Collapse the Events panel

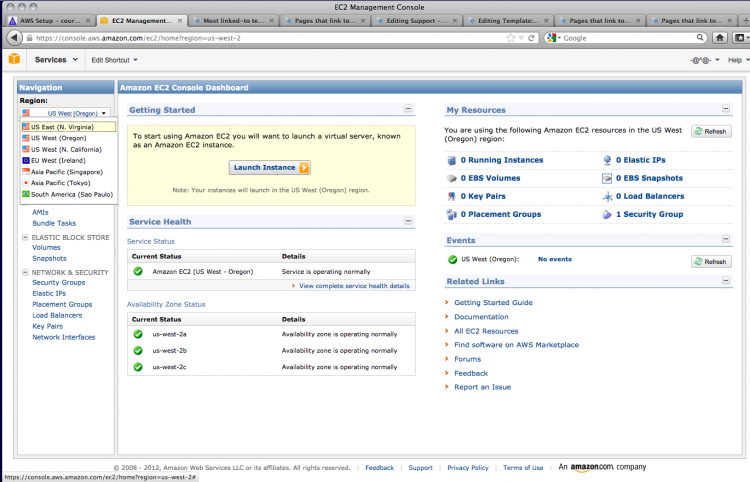(x=726, y=239)
